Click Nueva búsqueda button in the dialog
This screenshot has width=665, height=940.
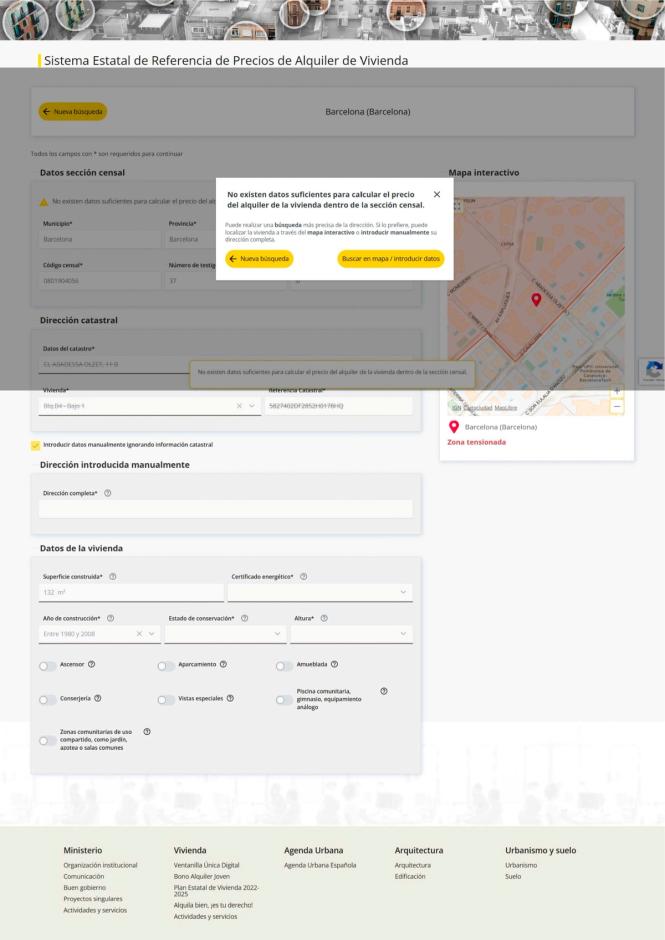pos(259,259)
